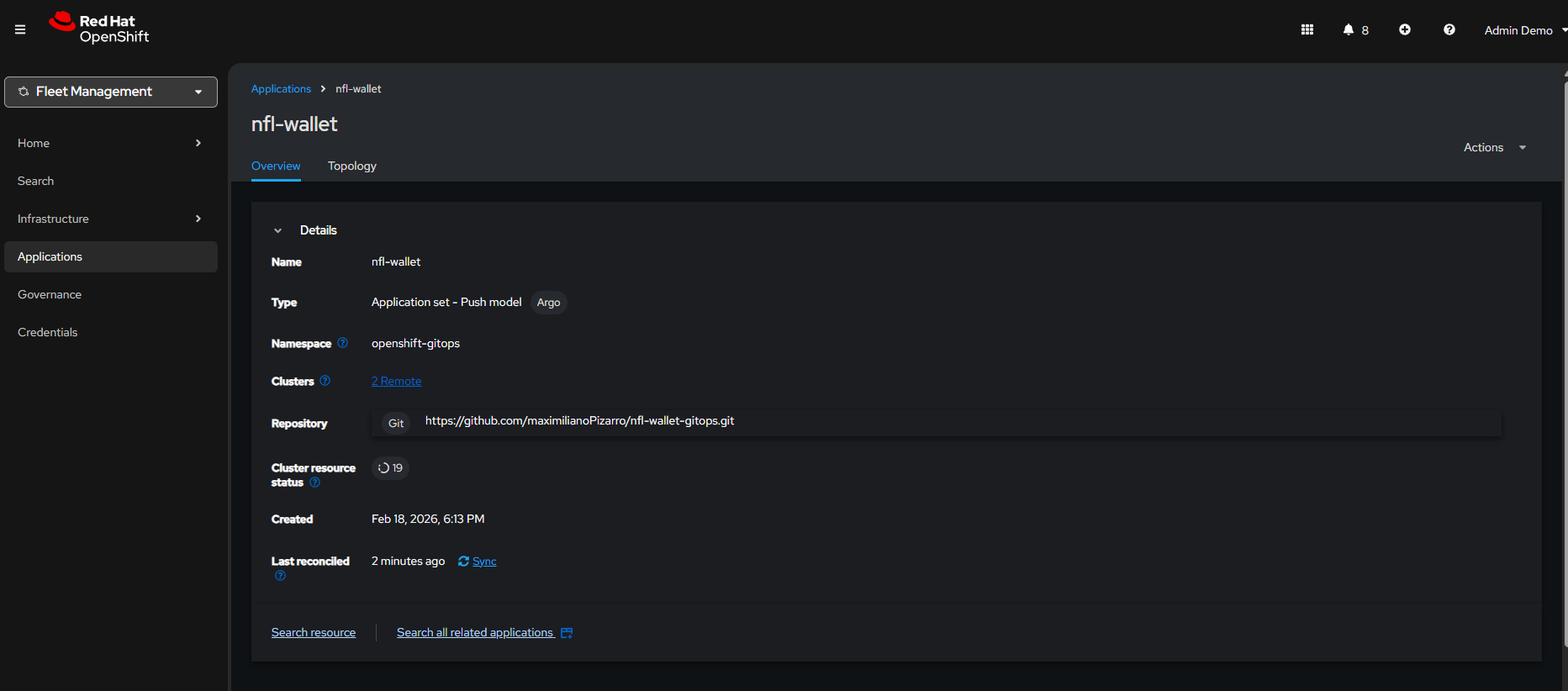Click the Namespace help icon
1568x691 pixels.
(342, 343)
